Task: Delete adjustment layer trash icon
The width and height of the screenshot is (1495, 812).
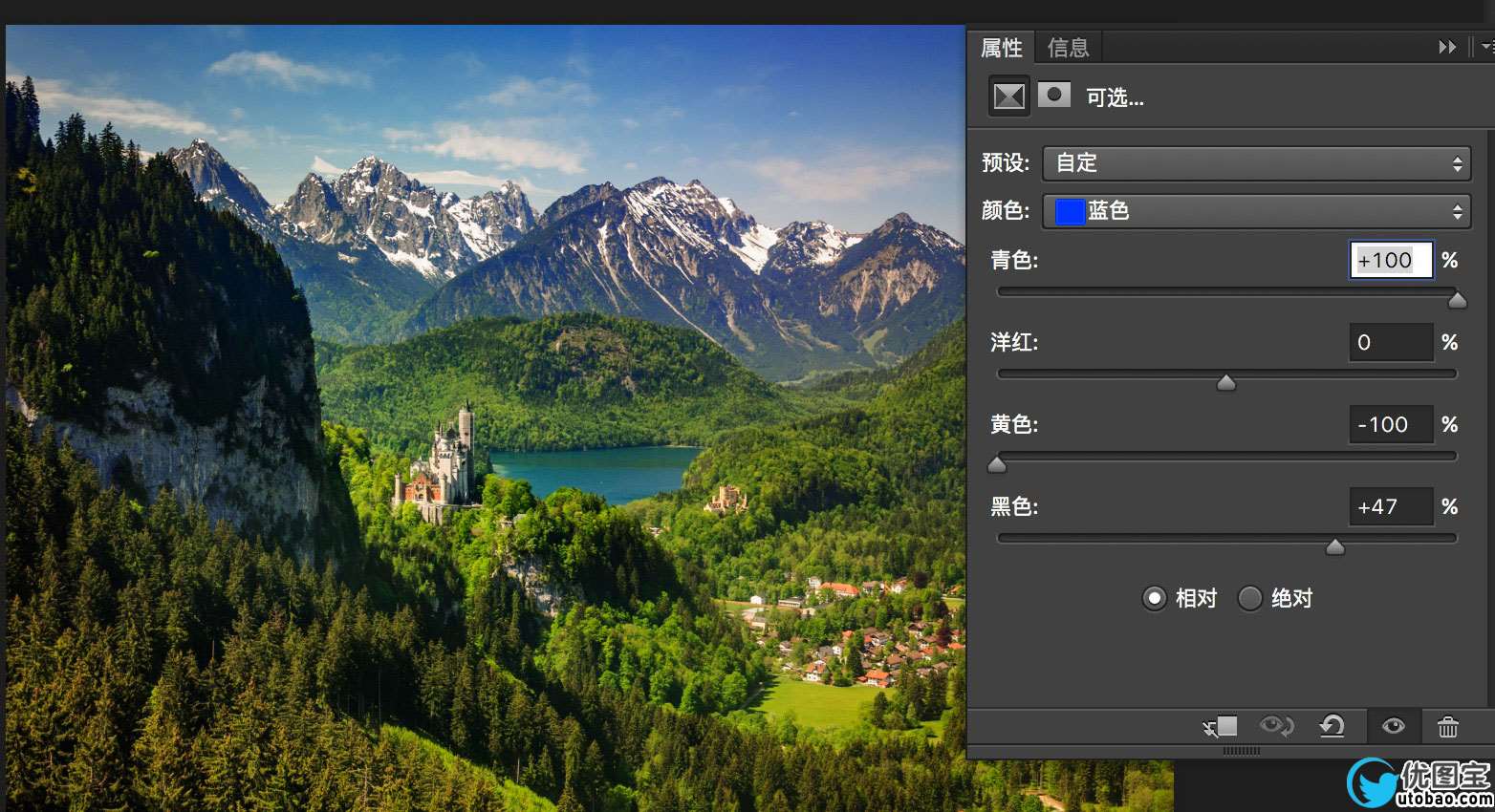Action: 1448,727
